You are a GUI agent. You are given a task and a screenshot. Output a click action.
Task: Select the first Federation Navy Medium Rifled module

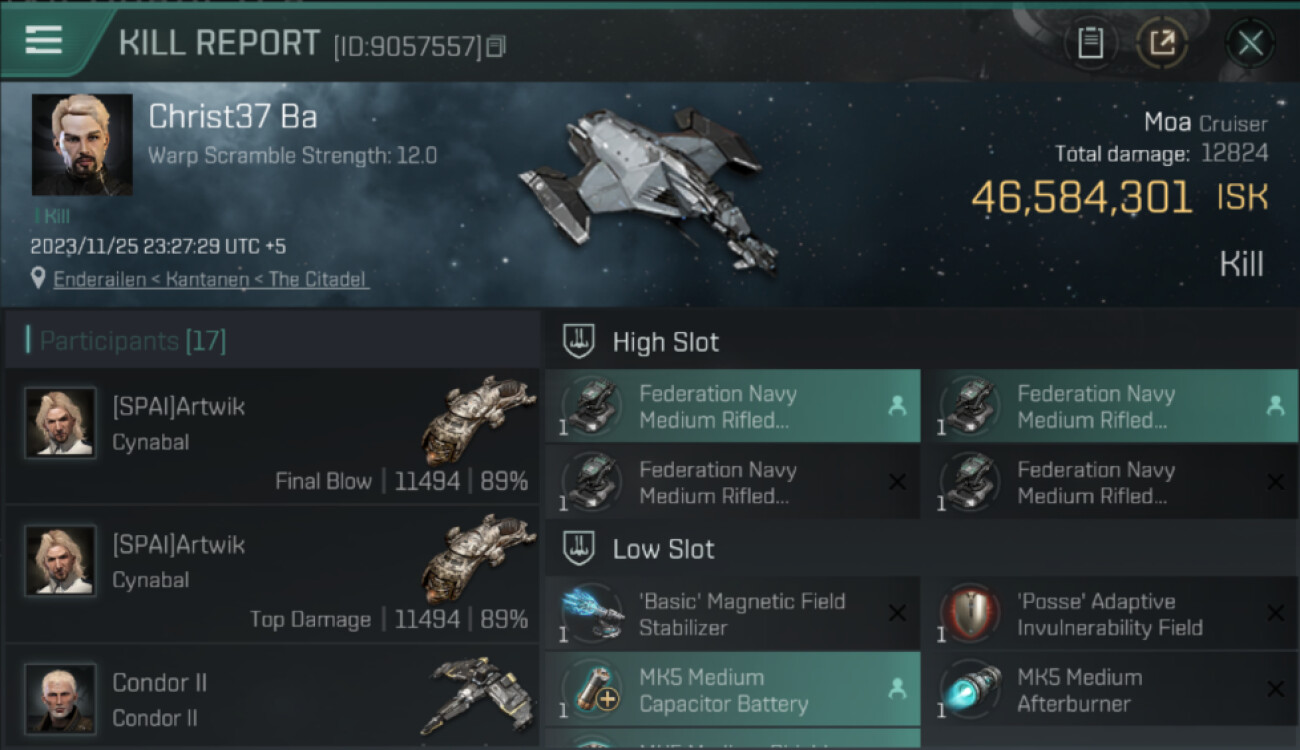732,407
